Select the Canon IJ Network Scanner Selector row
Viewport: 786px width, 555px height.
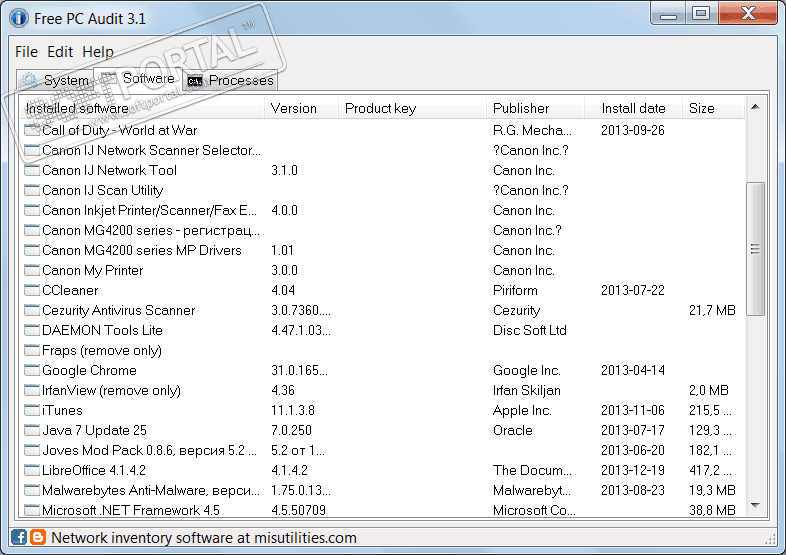pos(383,150)
